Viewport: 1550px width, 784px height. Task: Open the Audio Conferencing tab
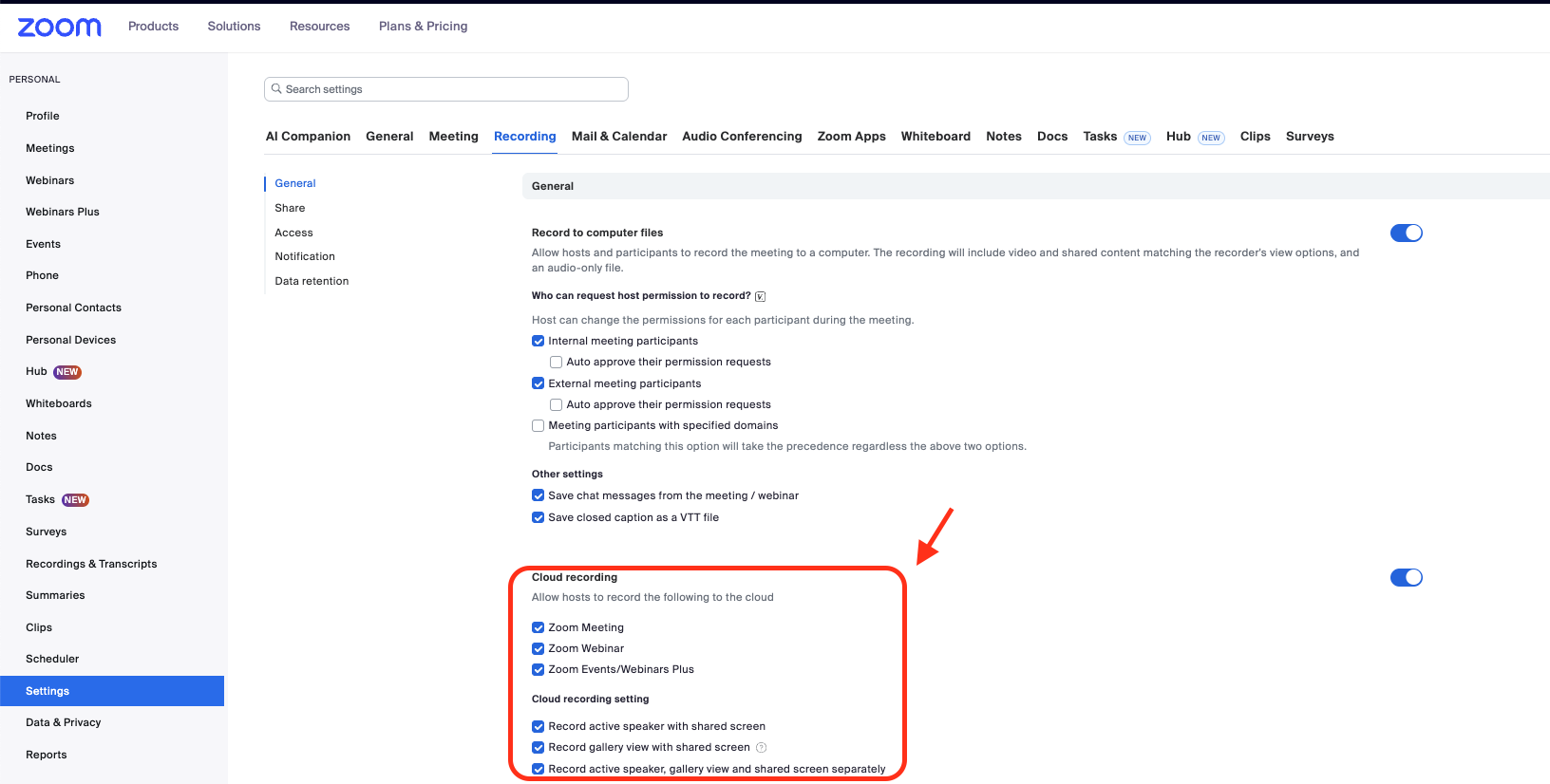(742, 137)
